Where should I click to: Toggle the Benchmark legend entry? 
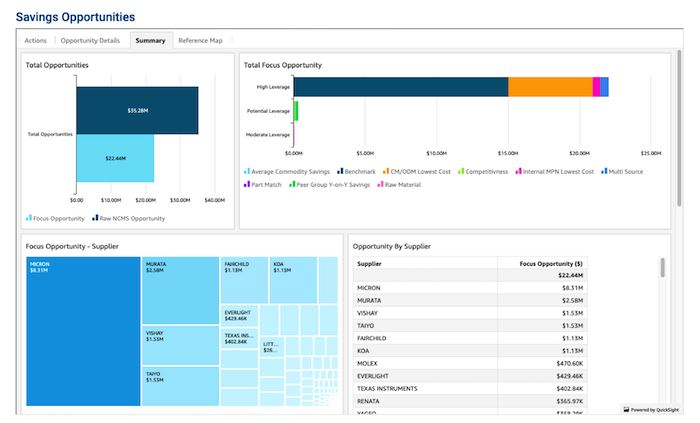point(340,171)
